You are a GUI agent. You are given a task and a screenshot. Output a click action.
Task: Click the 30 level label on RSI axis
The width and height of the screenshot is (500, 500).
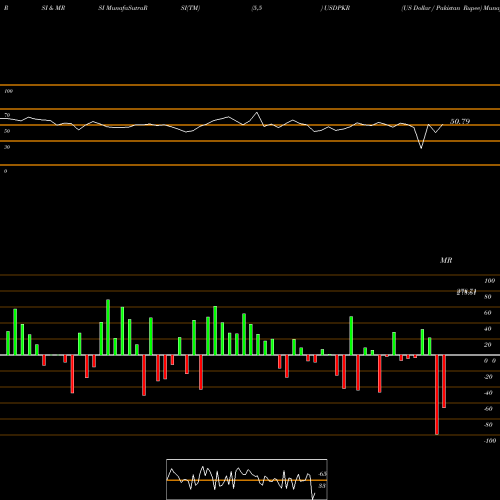(7, 147)
